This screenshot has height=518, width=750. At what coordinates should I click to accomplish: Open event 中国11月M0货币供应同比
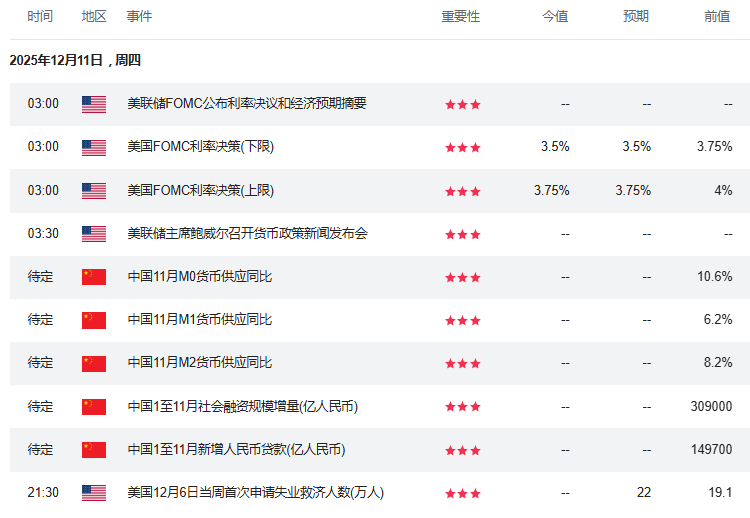(200, 276)
